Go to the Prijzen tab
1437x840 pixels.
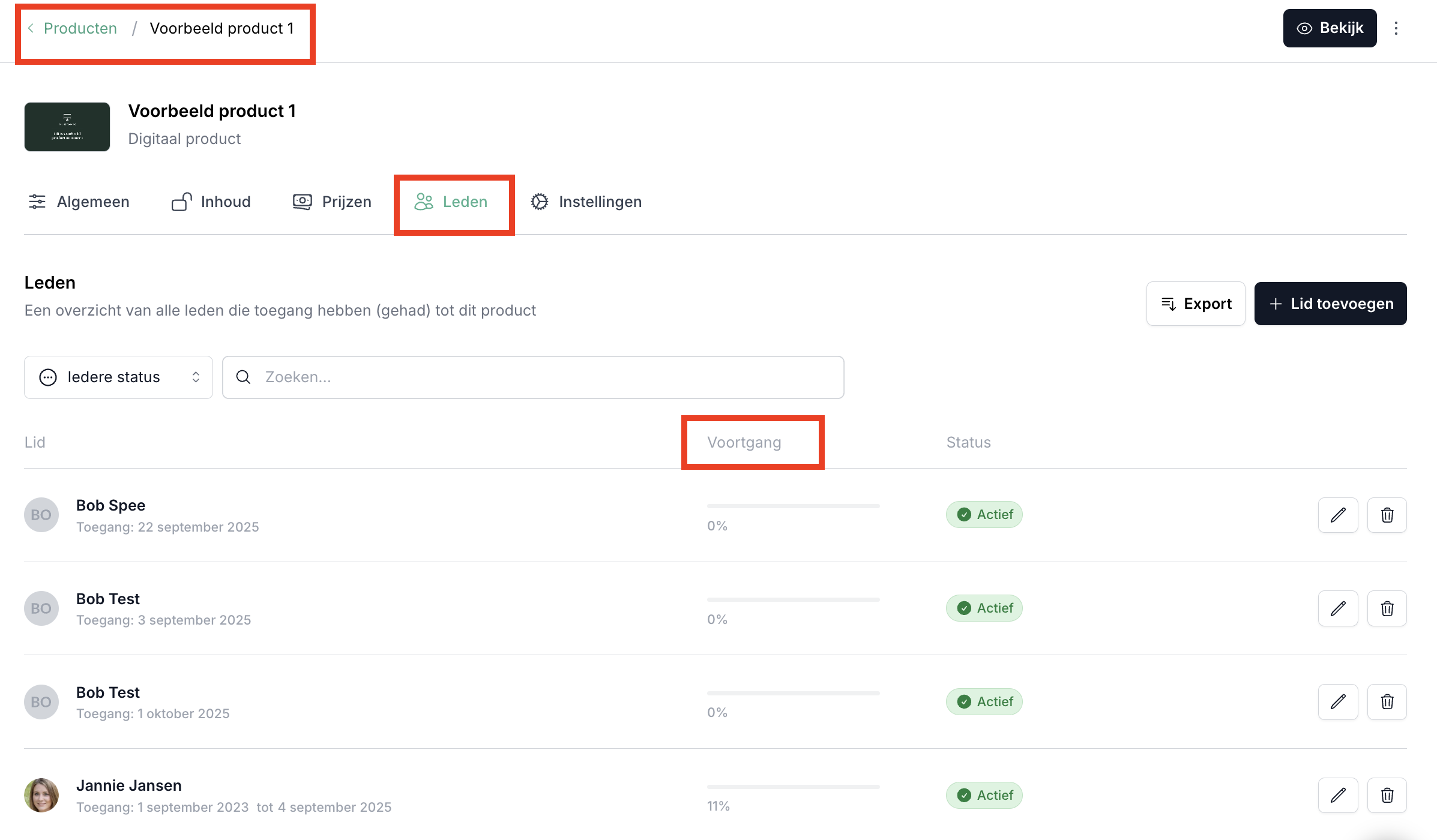pos(332,202)
